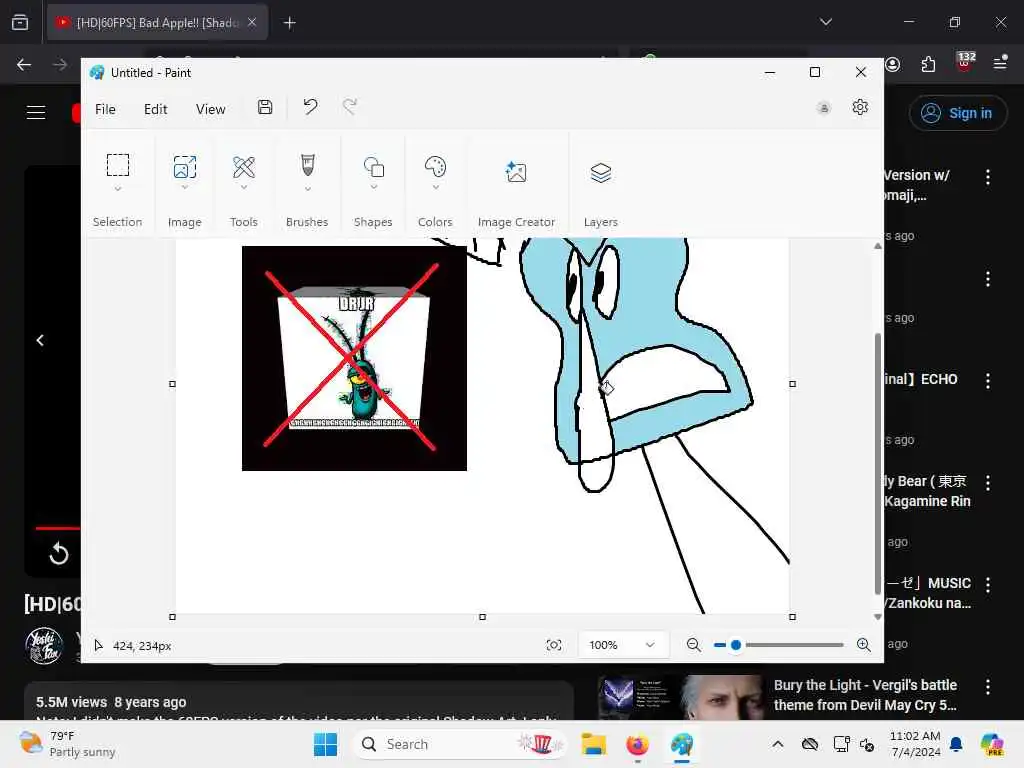
Task: Open the Colors palette icon
Action: coord(435,167)
